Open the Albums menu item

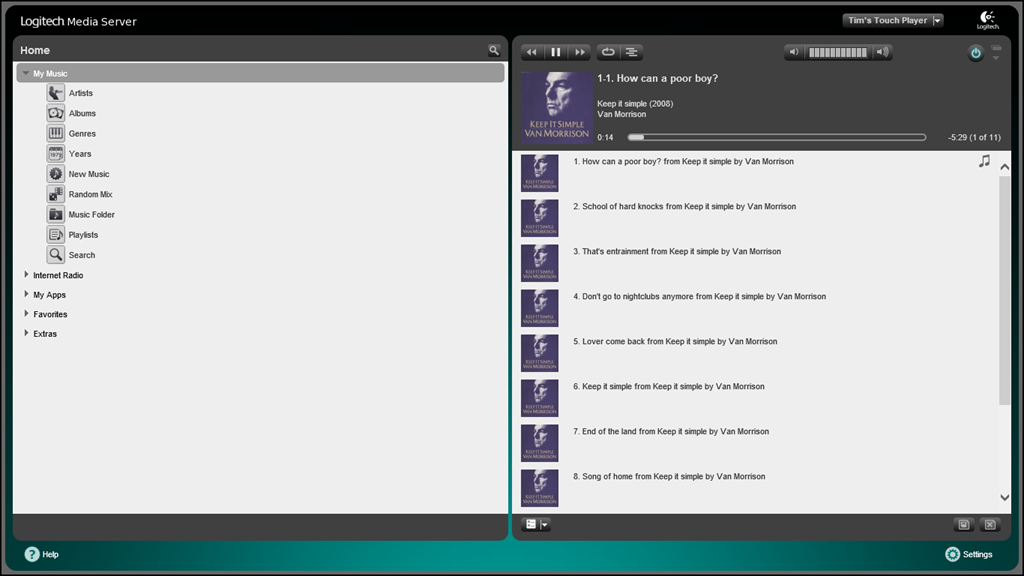coord(82,113)
